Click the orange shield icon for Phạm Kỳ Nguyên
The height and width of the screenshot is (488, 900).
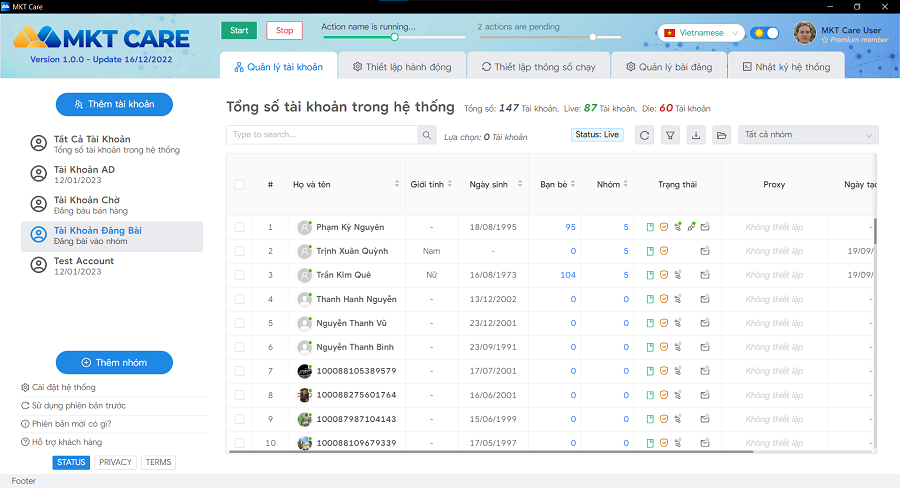(664, 227)
